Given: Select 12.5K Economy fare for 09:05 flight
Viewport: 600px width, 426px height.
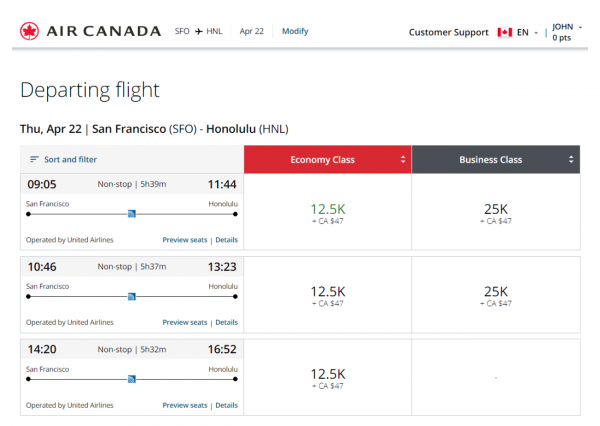Looking at the screenshot, I should 327,212.
